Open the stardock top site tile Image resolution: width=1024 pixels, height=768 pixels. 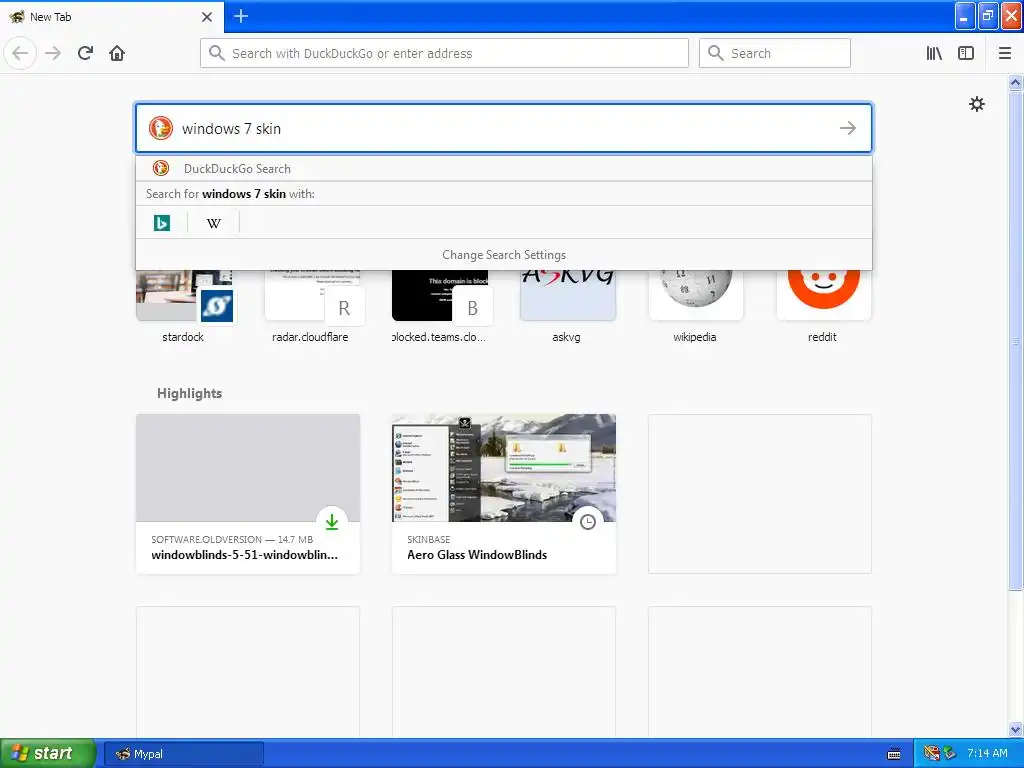(x=184, y=307)
